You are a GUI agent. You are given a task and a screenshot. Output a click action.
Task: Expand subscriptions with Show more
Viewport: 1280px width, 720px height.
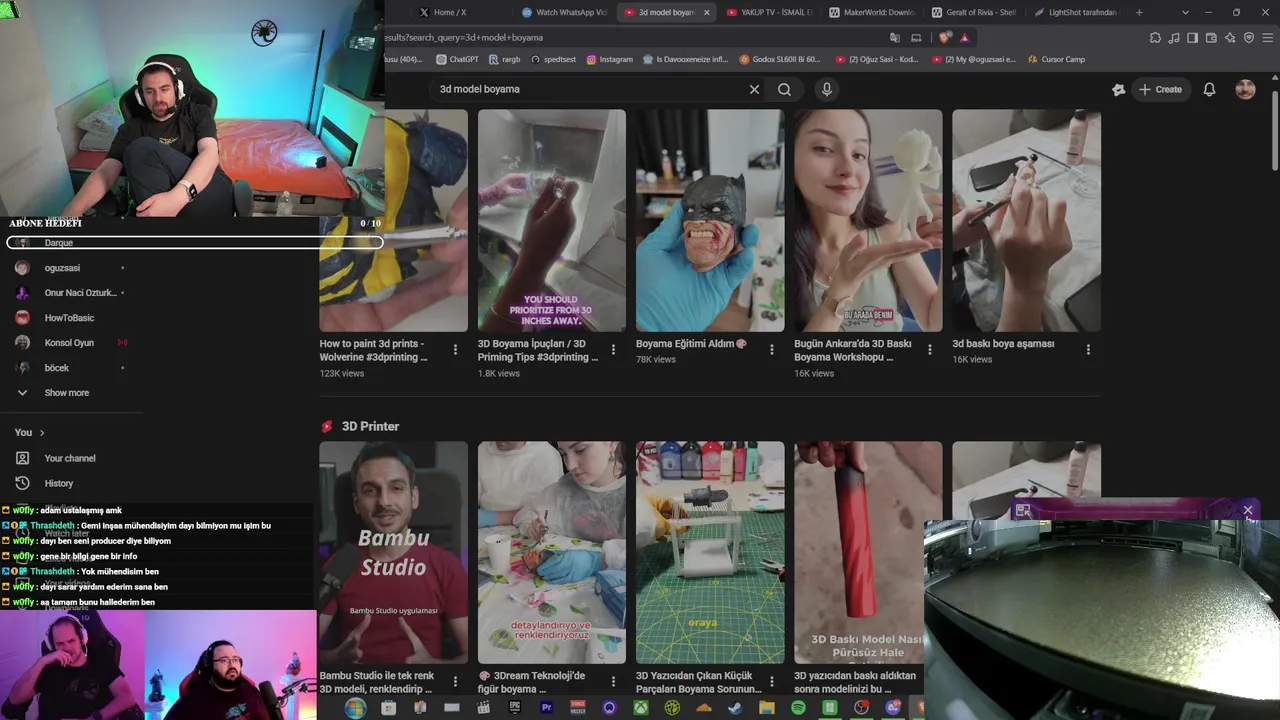pyautogui.click(x=66, y=393)
